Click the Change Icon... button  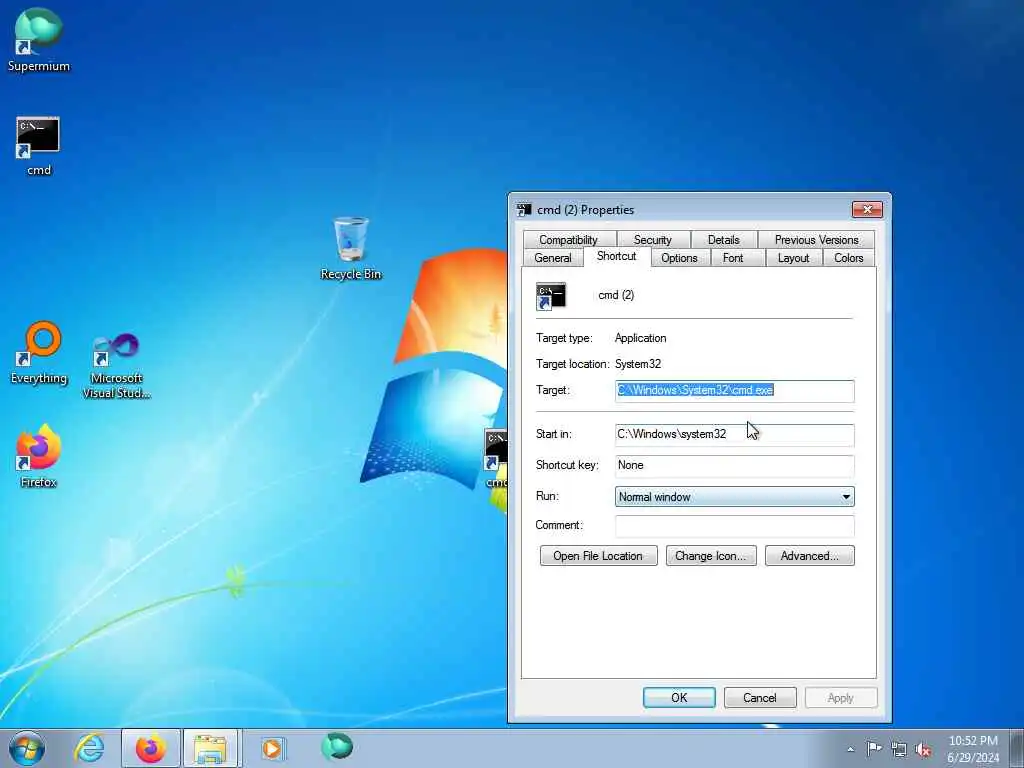pyautogui.click(x=711, y=556)
